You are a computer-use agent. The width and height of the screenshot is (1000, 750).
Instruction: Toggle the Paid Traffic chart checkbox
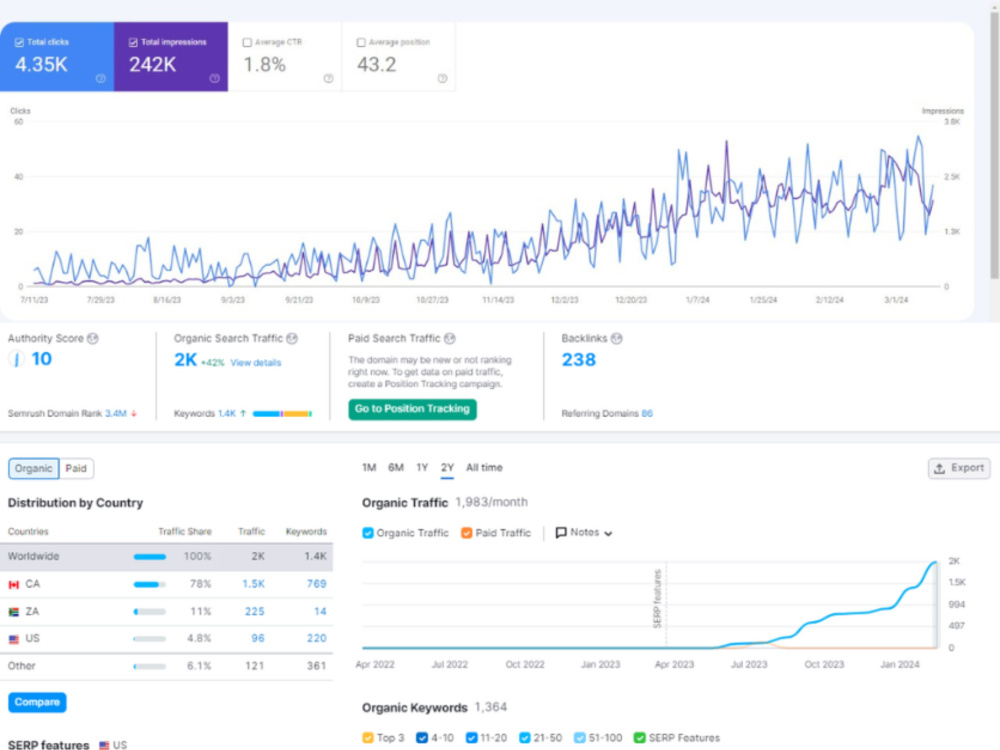[467, 533]
